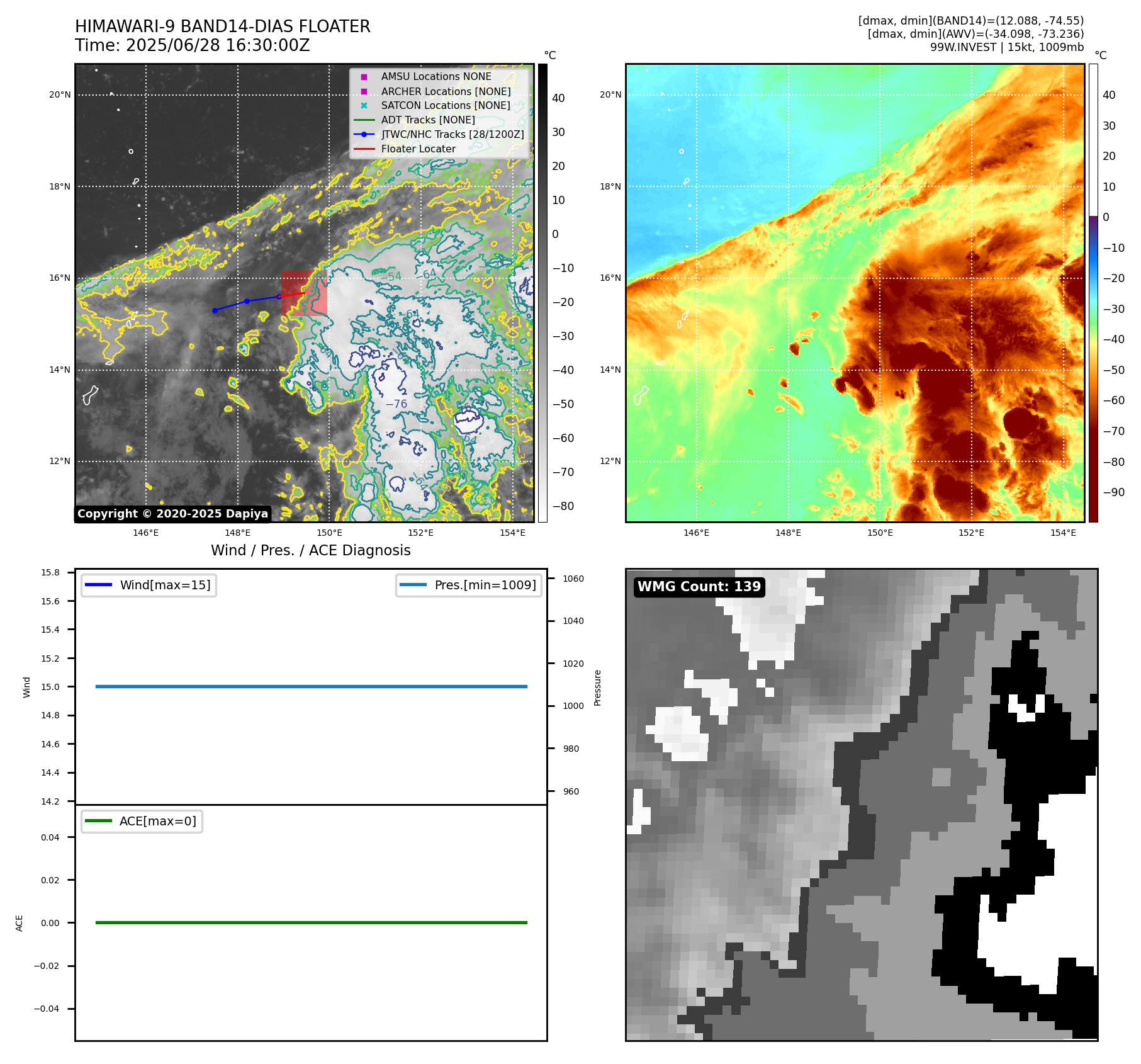Viewport: 1141px width, 1064px height.
Task: Click the 150°E longitude label on left map
Action: pos(330,533)
